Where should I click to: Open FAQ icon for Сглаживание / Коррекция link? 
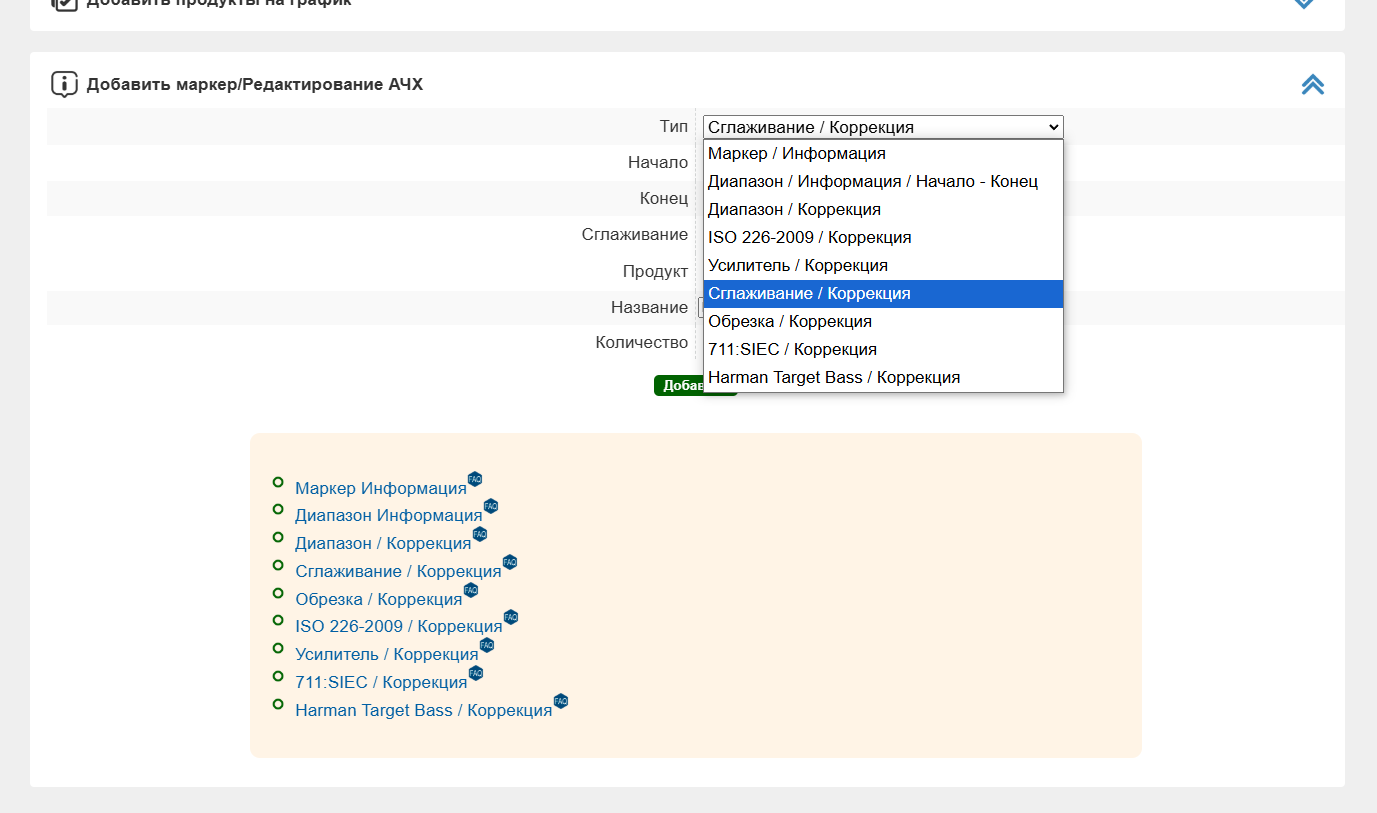click(x=510, y=562)
